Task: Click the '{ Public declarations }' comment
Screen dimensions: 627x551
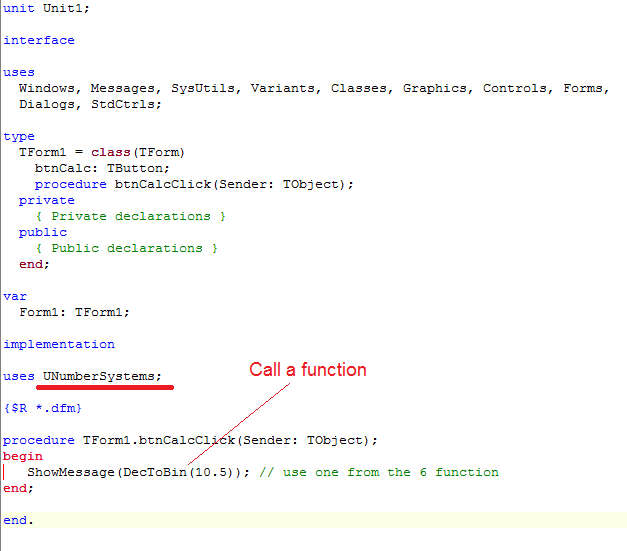Action: click(127, 248)
